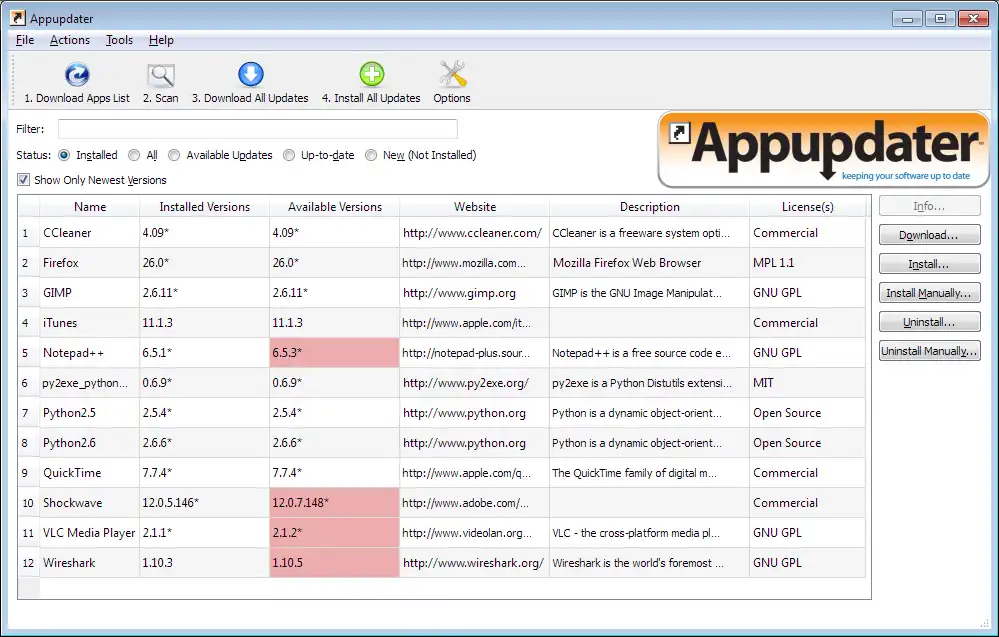999x637 pixels.
Task: Sort by the Name column header
Action: [x=90, y=207]
